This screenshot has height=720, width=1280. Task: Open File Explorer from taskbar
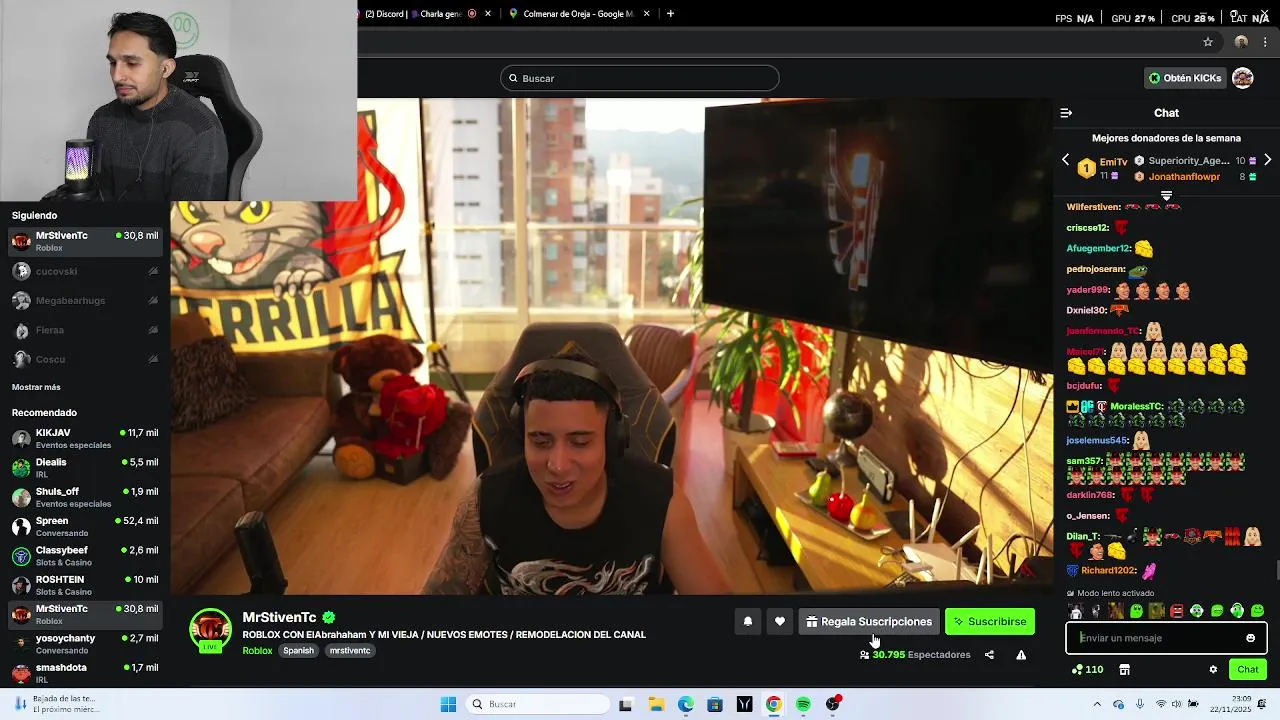coord(656,704)
